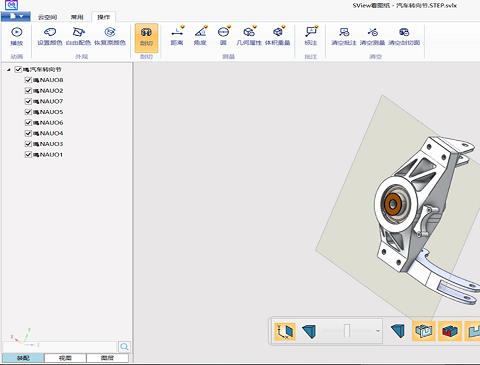Screen dimensions: 480x365
Task: Toggle the NAUO1 part checkbox
Action: point(28,155)
